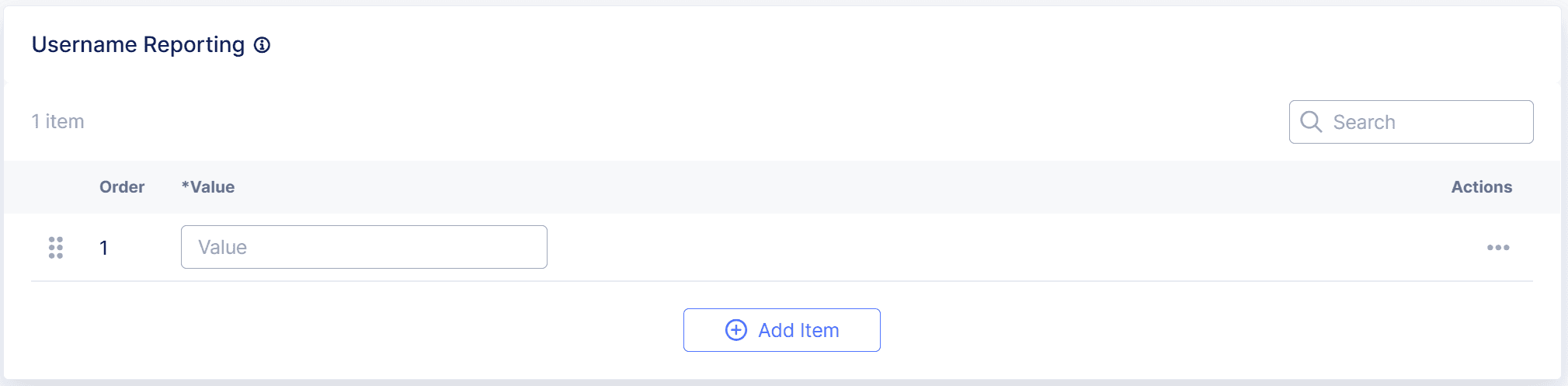Image resolution: width=1568 pixels, height=386 pixels.
Task: Click the "Value" placeholder in row 1
Action: coord(223,247)
